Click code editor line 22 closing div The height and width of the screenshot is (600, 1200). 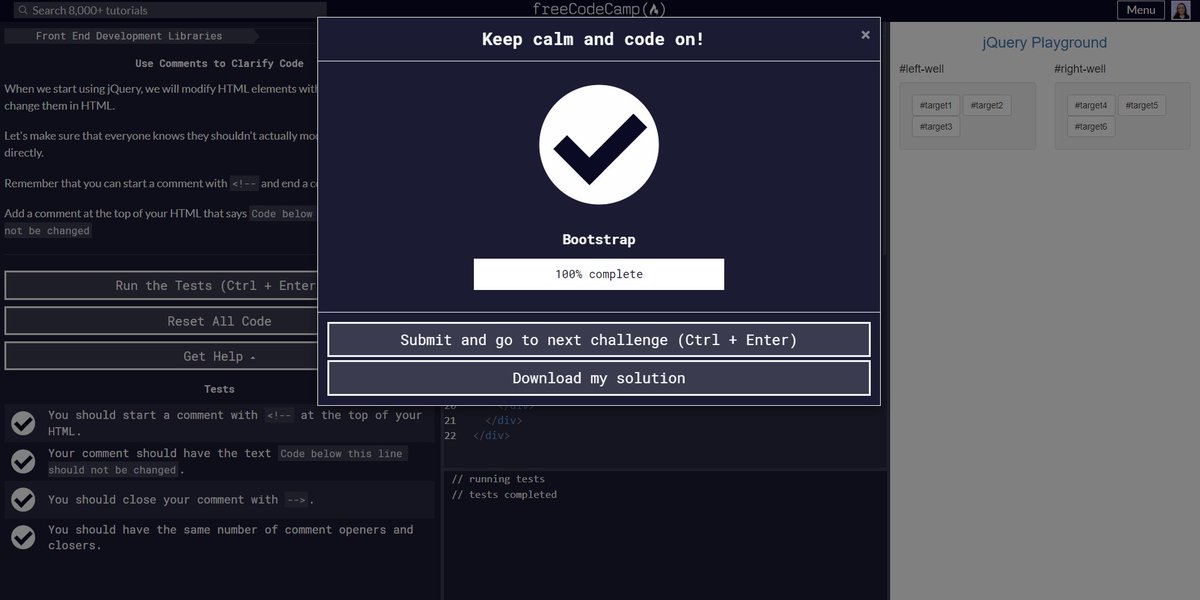pos(491,435)
